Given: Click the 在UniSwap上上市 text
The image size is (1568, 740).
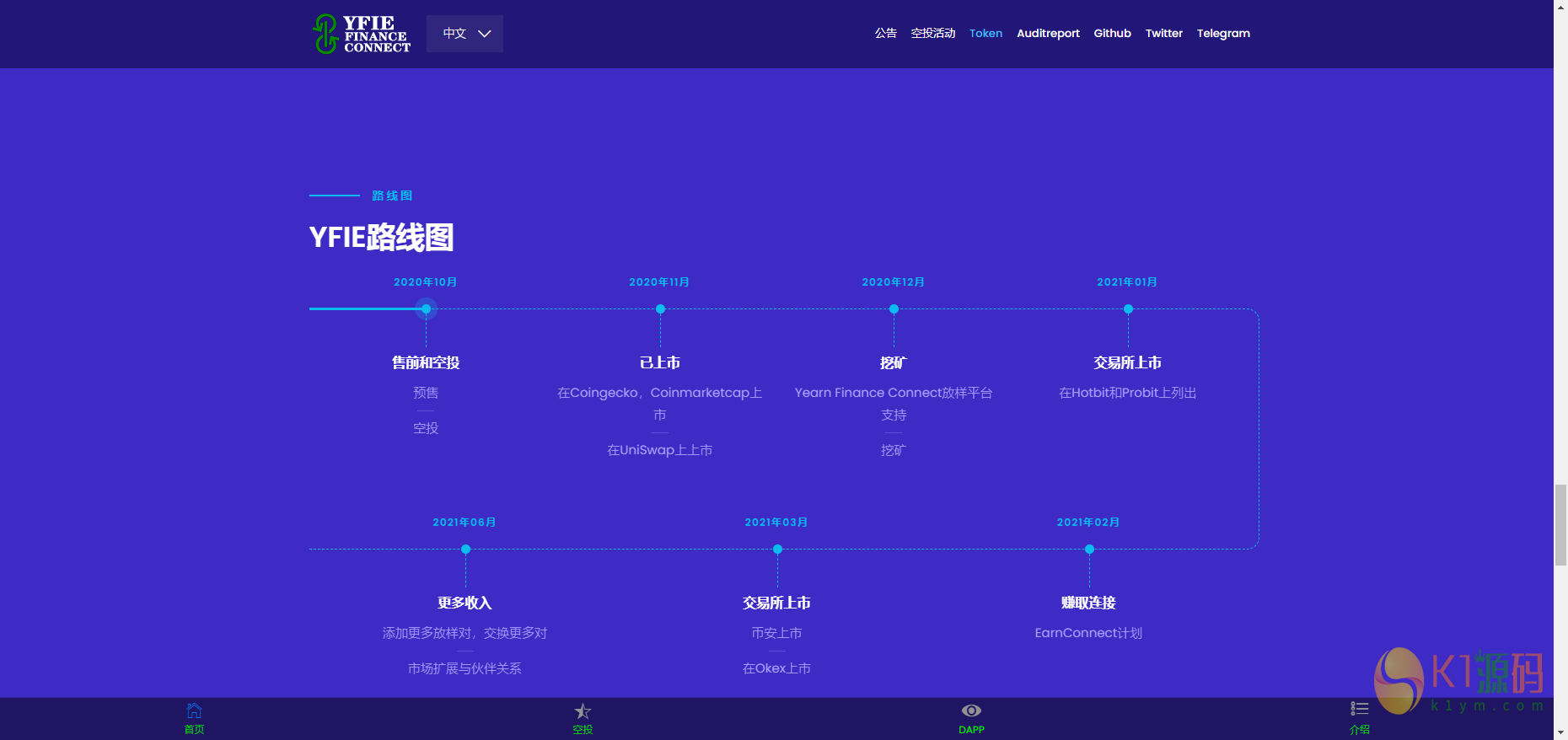Looking at the screenshot, I should click(660, 450).
